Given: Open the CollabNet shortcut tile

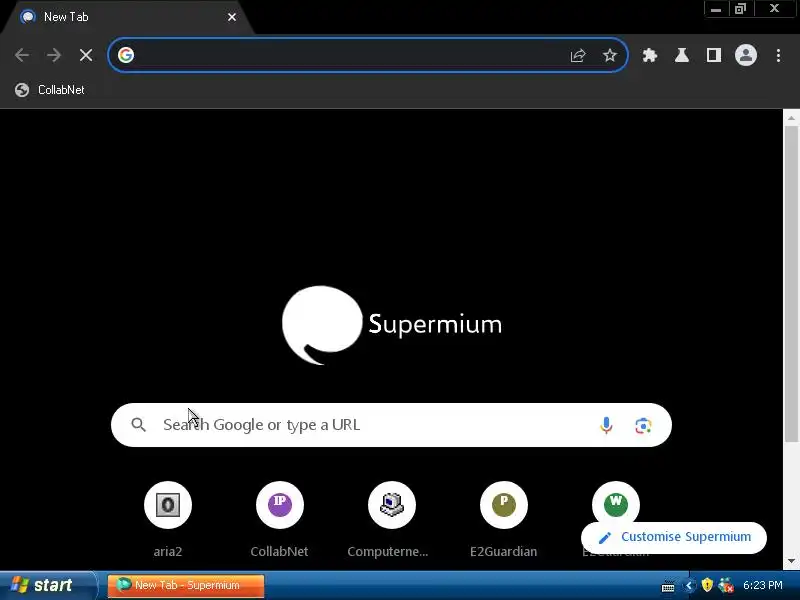Looking at the screenshot, I should [x=280, y=519].
